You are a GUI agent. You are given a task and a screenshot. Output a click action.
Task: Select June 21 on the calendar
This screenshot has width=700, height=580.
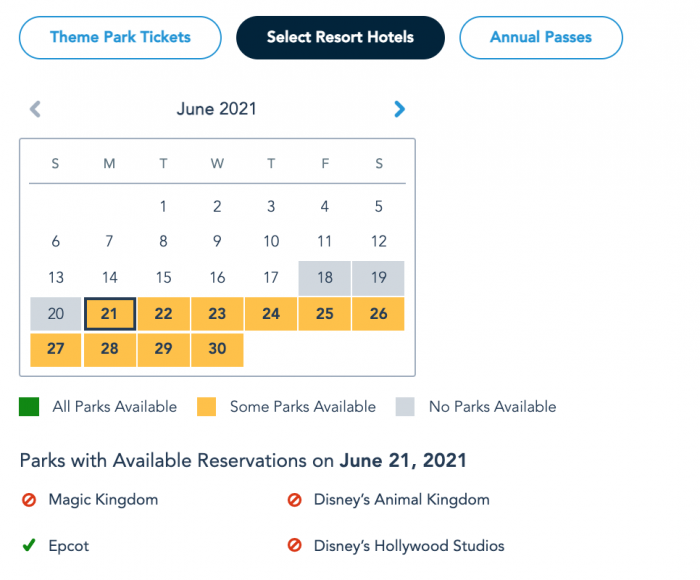[110, 314]
